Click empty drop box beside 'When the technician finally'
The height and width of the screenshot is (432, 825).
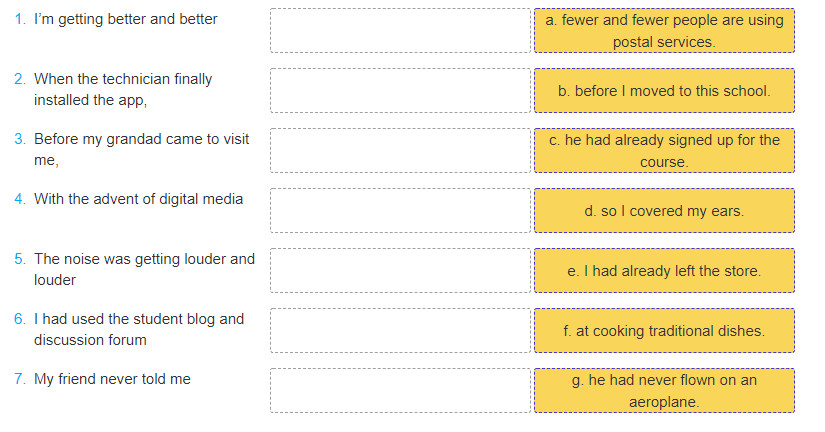pos(400,91)
